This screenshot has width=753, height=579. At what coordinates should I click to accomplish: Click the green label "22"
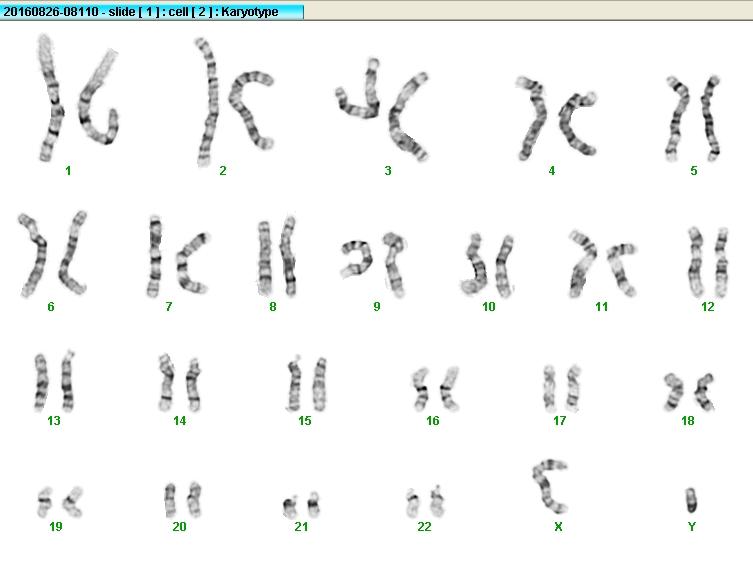click(425, 527)
